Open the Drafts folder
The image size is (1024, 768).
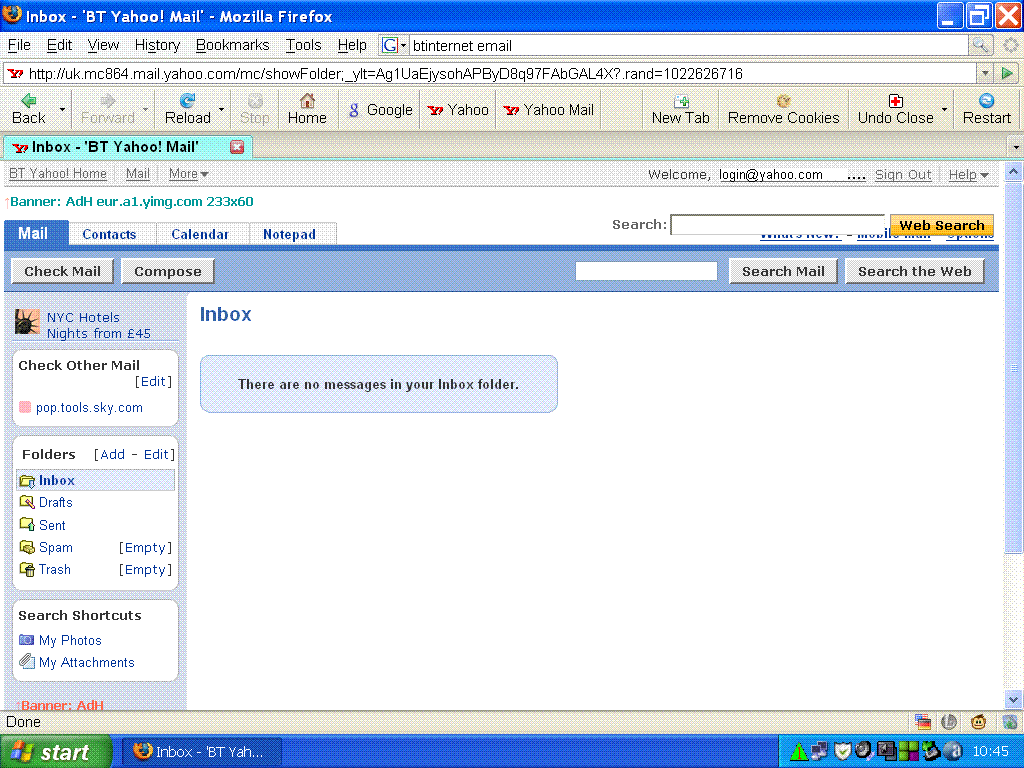(x=55, y=503)
